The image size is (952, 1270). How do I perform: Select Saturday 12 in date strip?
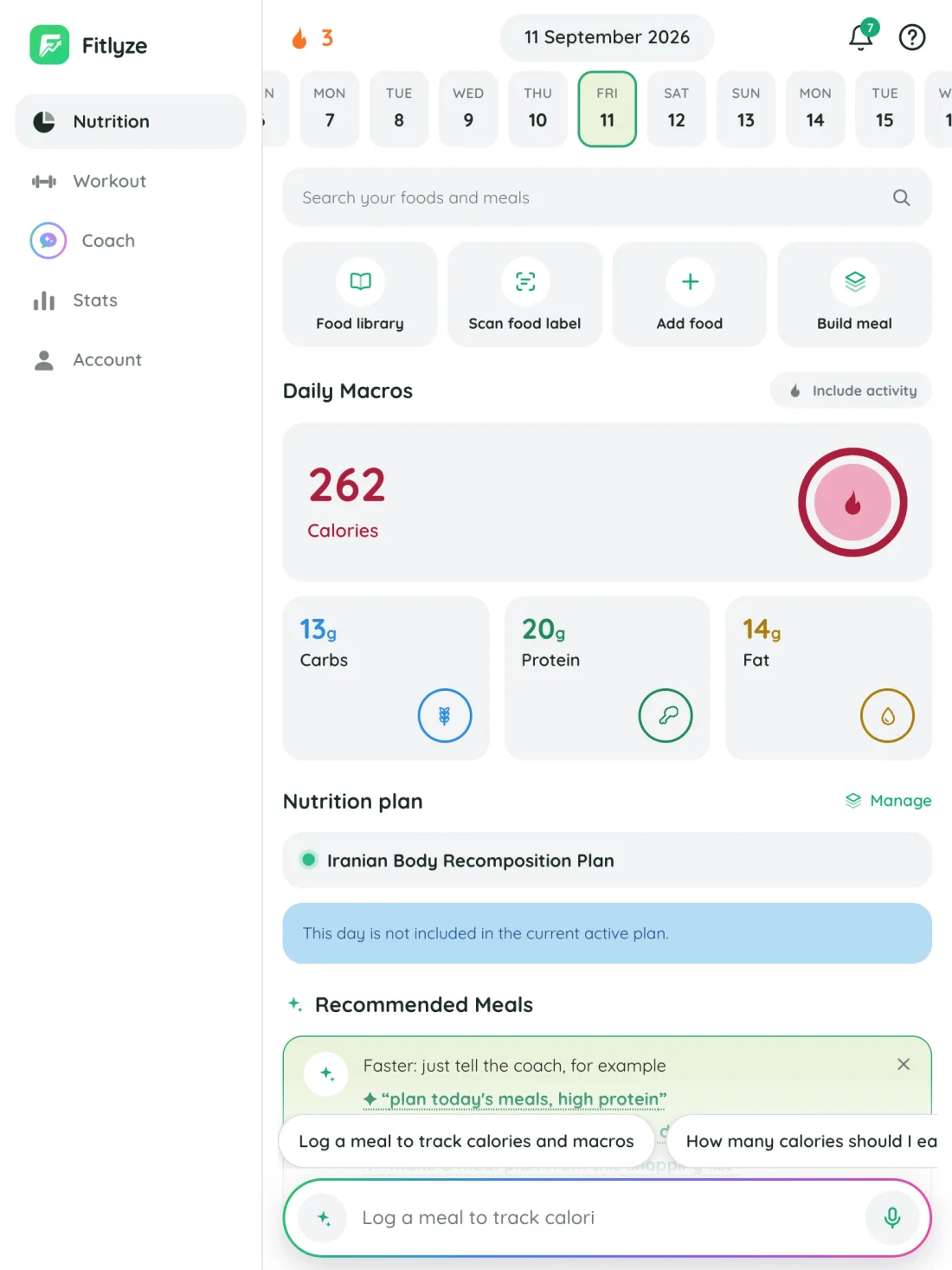pos(677,109)
